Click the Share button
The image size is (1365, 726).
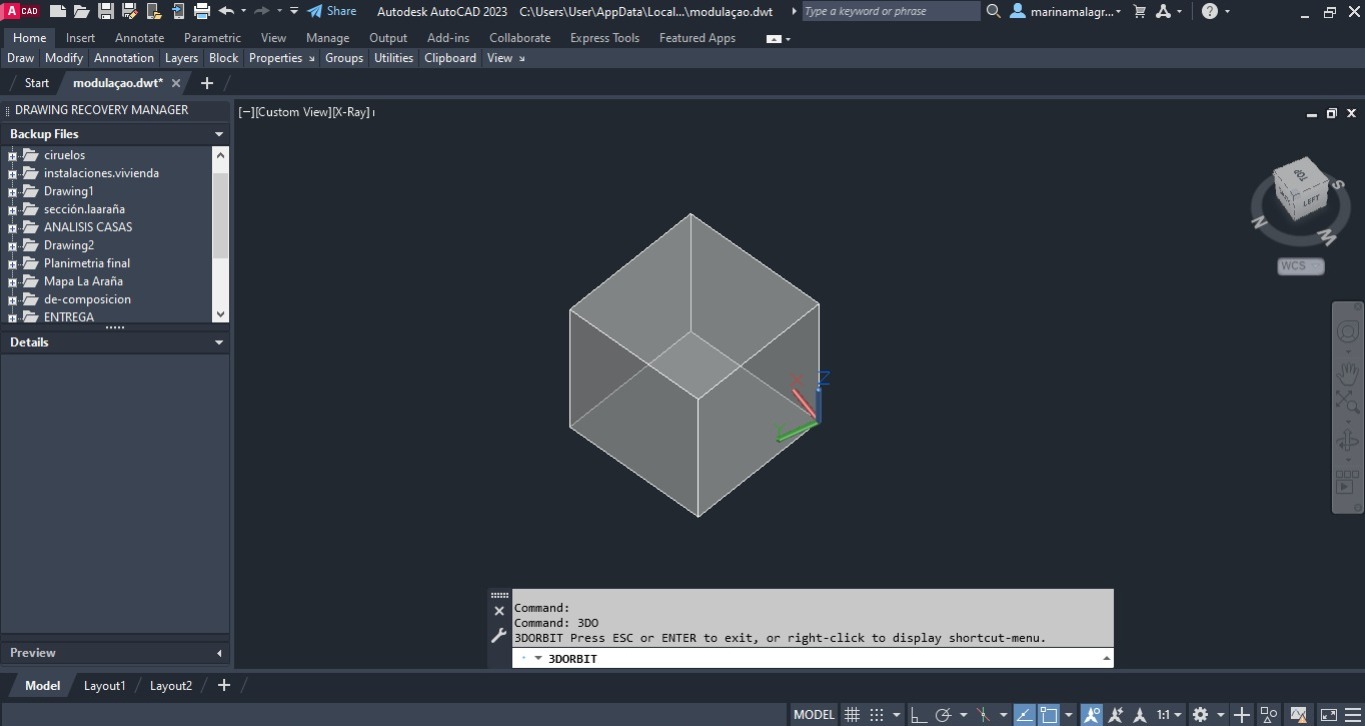pyautogui.click(x=331, y=11)
